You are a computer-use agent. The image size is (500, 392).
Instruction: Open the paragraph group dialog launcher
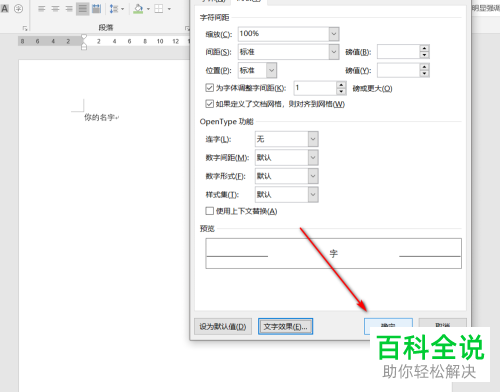(x=187, y=29)
